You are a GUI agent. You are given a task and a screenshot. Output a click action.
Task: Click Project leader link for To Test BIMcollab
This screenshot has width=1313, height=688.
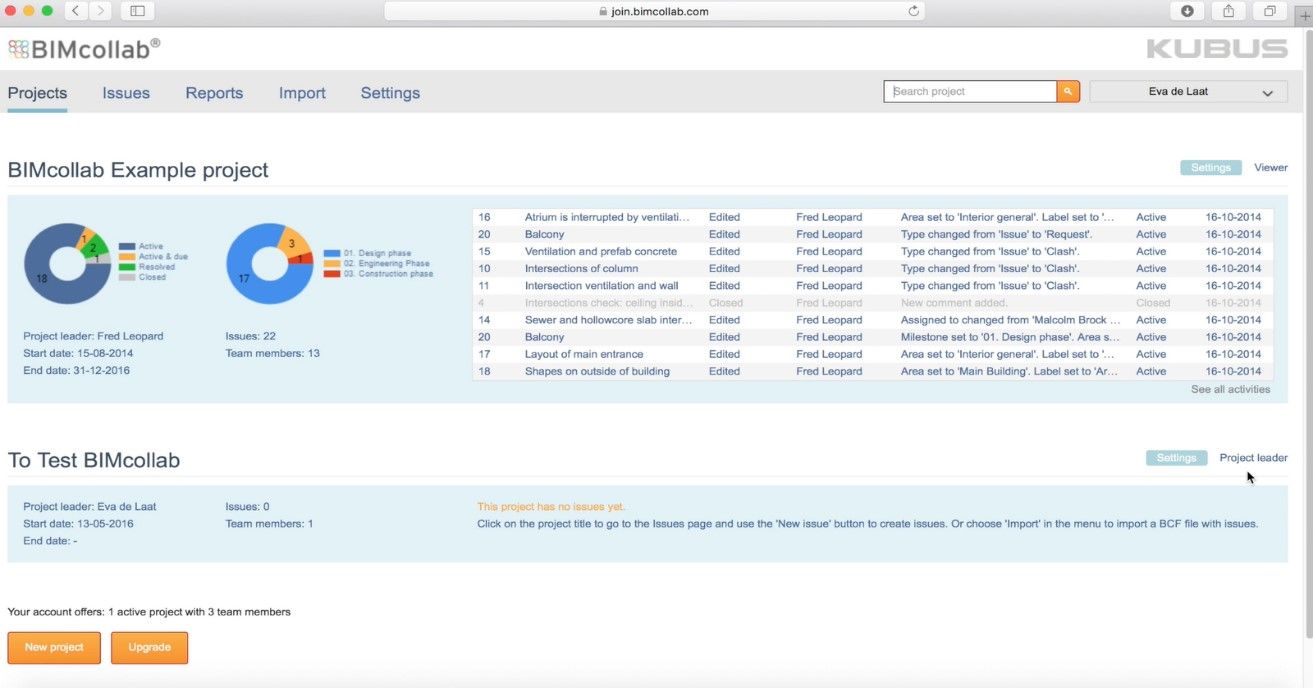tap(1253, 457)
